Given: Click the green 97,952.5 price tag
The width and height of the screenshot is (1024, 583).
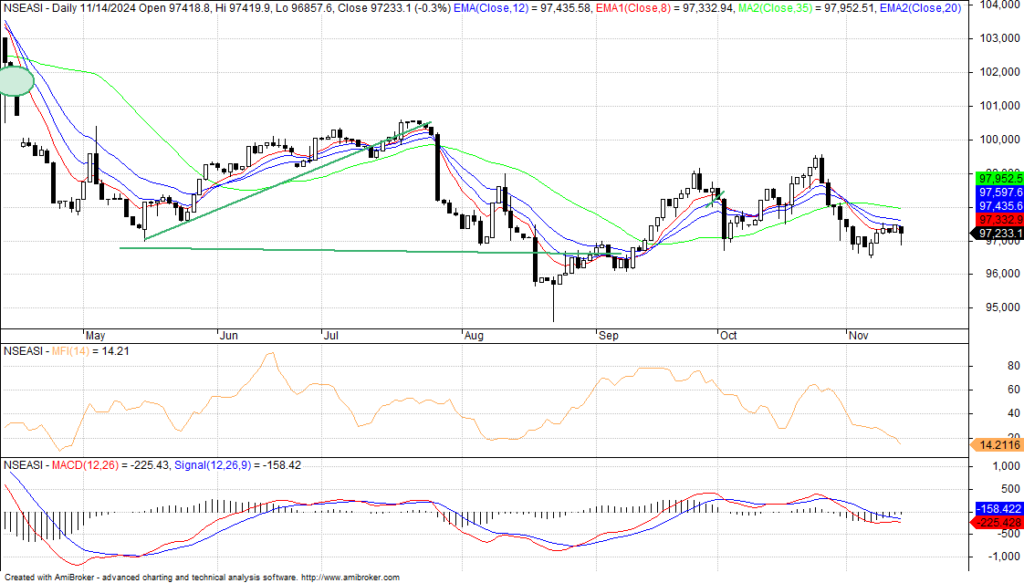Looking at the screenshot, I should 997,177.
